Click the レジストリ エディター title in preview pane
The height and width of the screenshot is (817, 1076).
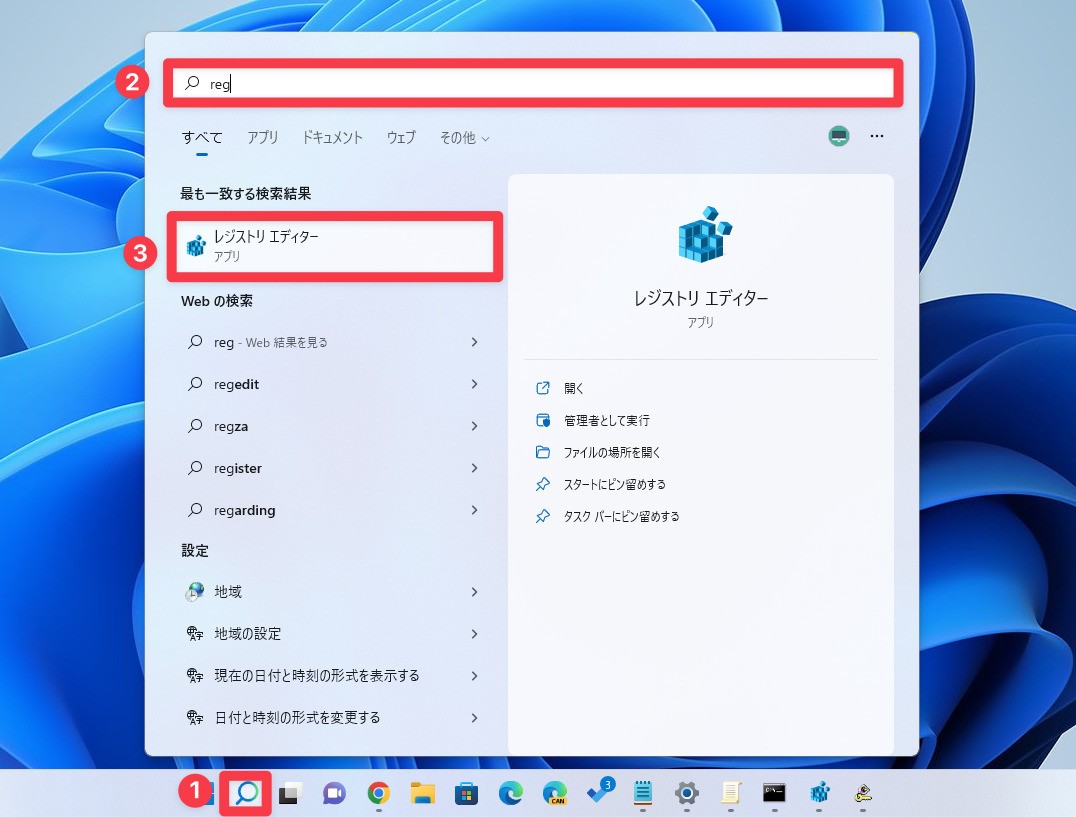[x=701, y=298]
